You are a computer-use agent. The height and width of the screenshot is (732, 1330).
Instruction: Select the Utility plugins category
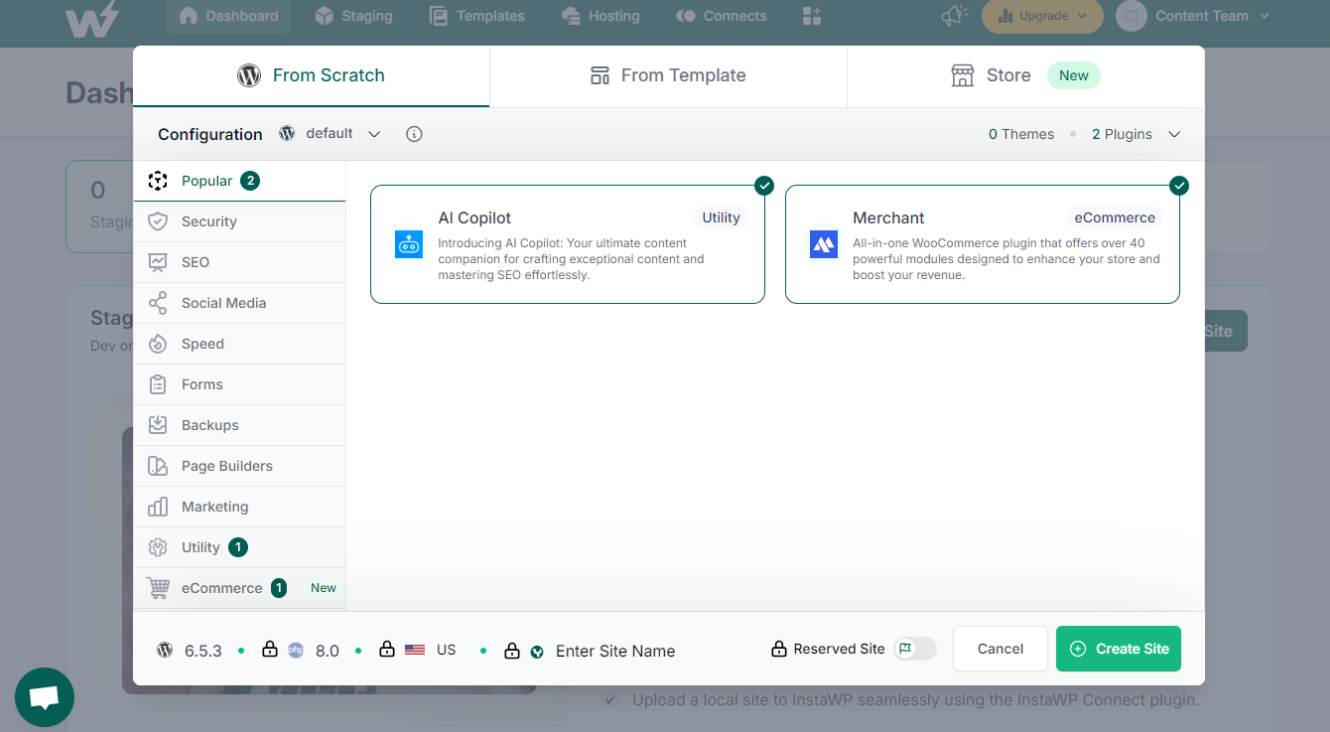click(x=239, y=547)
